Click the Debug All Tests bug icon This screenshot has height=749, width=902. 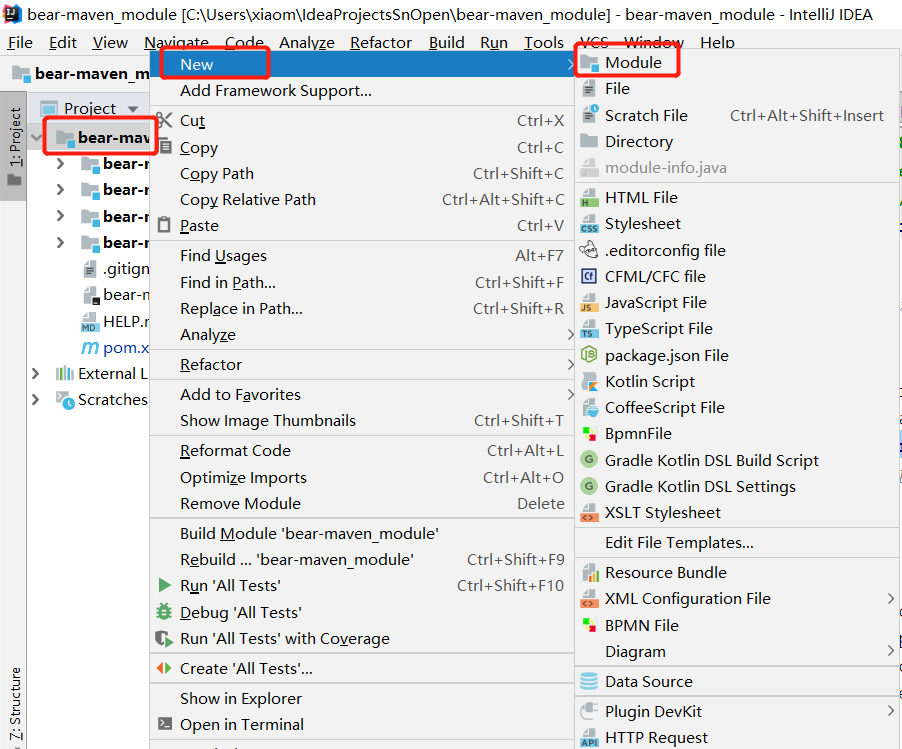coord(165,612)
